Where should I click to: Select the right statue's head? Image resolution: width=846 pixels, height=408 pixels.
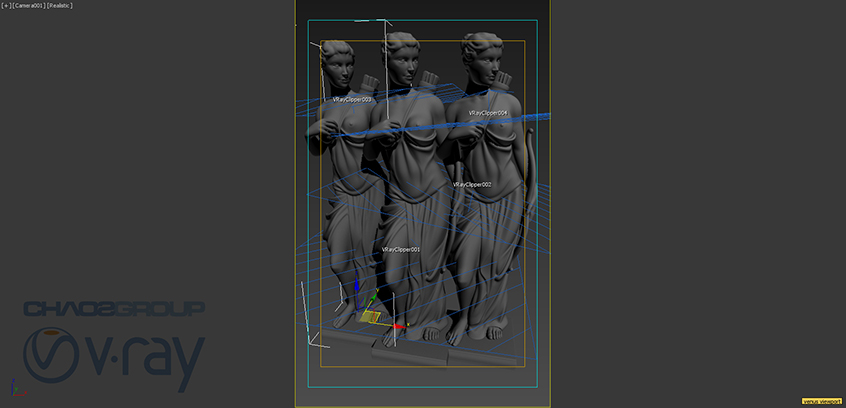[476, 55]
